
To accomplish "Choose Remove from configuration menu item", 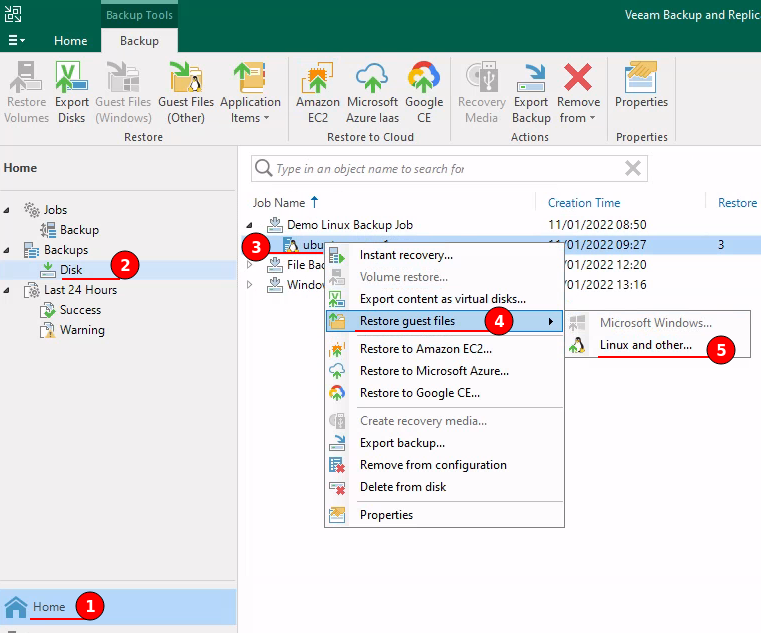I will click(433, 465).
